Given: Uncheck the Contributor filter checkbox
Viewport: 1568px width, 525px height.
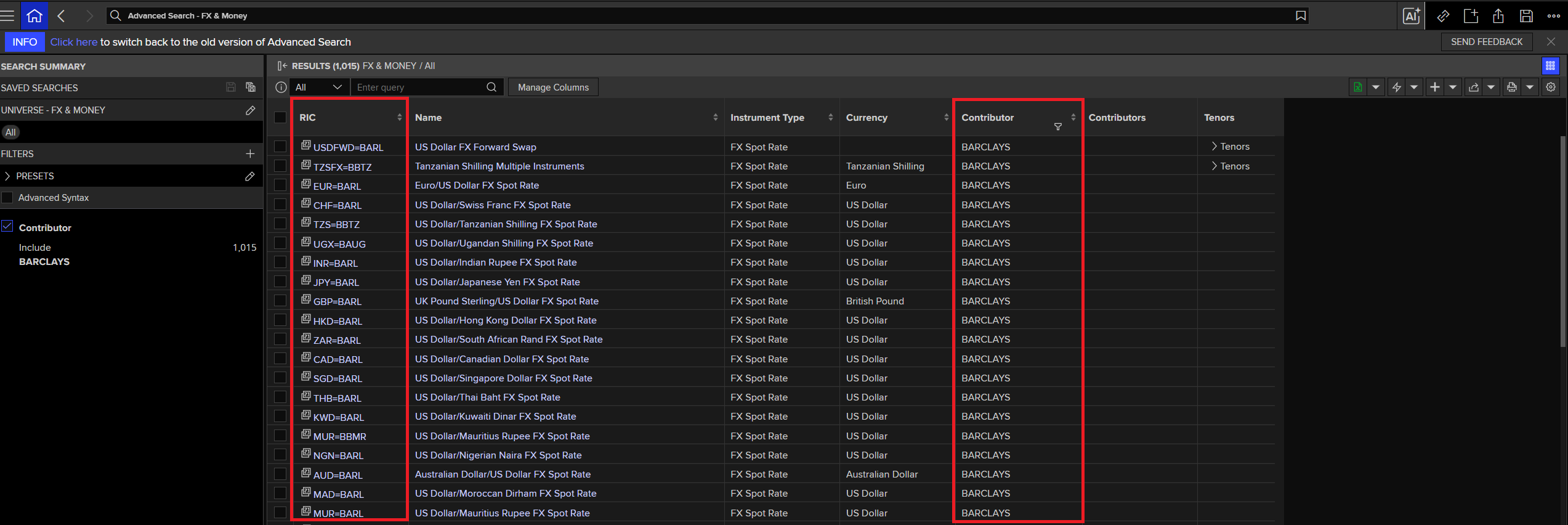Looking at the screenshot, I should [x=7, y=227].
